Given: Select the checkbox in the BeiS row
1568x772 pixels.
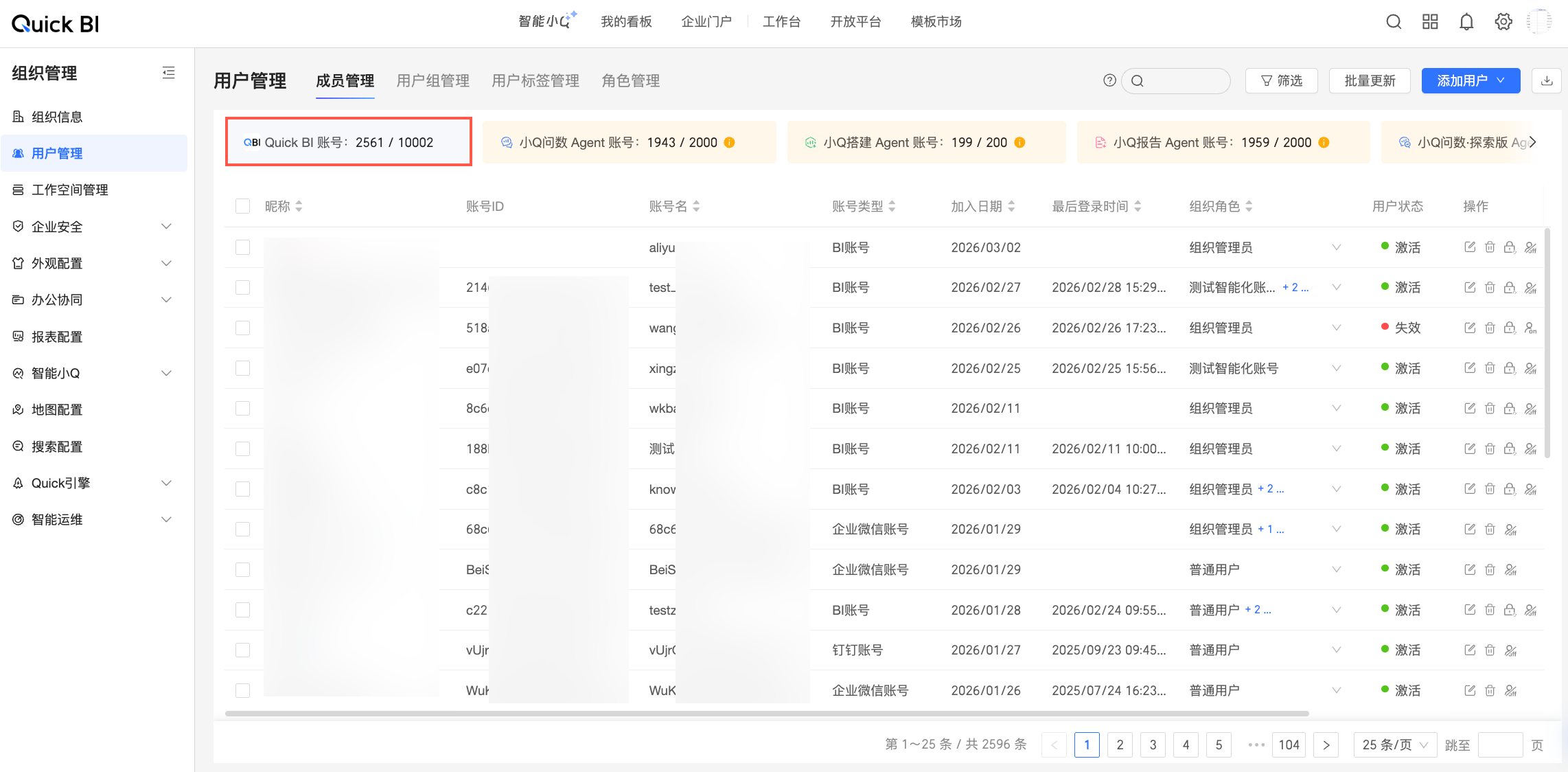Looking at the screenshot, I should click(x=242, y=569).
